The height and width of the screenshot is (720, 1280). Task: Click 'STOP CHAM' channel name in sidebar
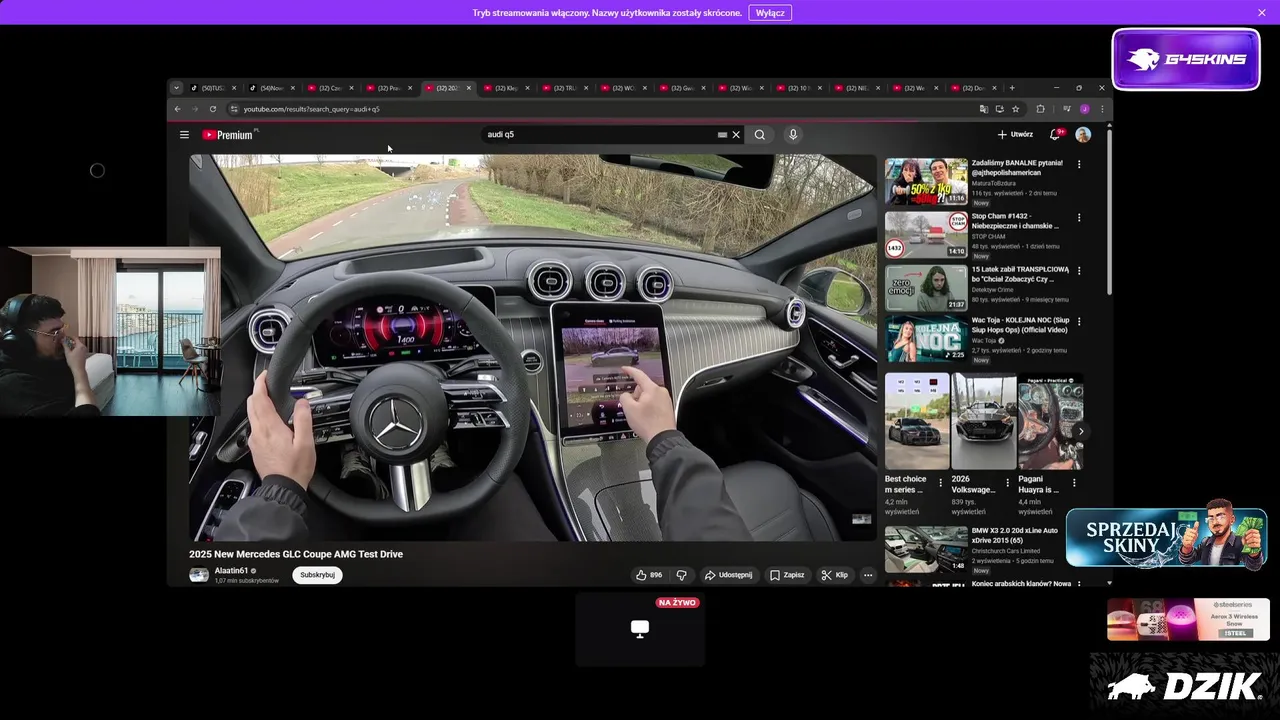point(986,237)
